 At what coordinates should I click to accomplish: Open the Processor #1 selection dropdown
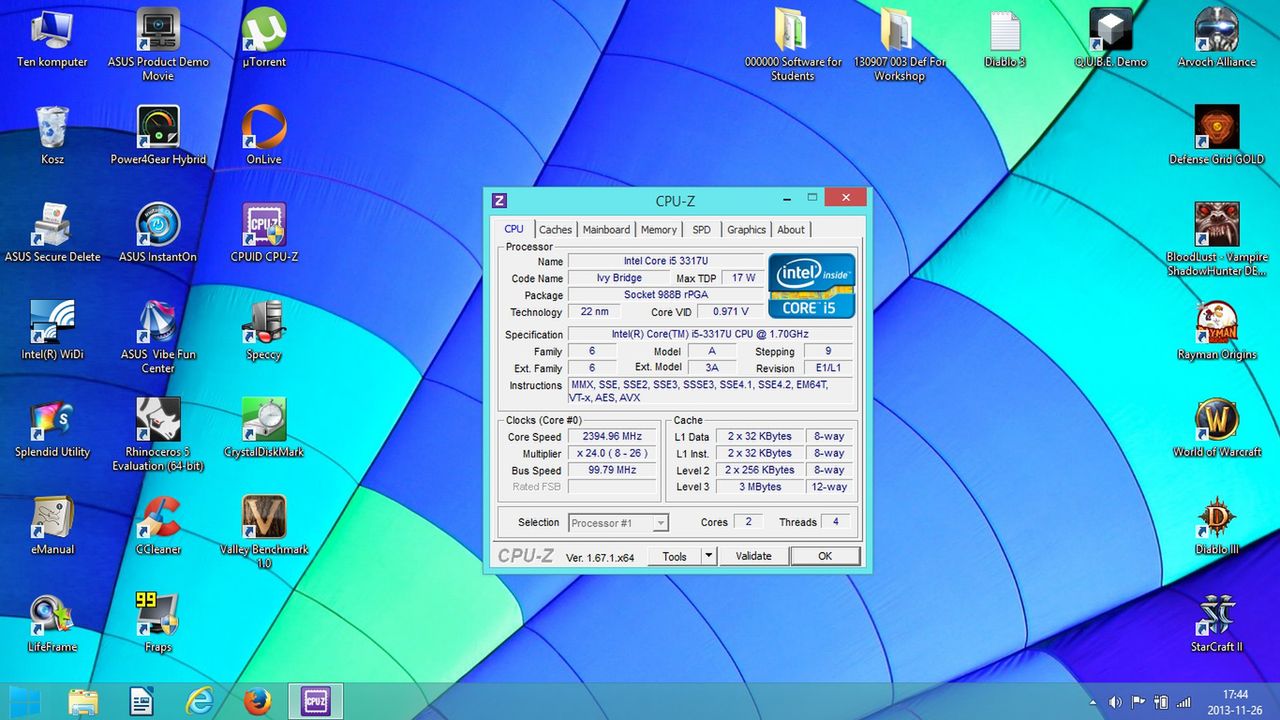pyautogui.click(x=619, y=523)
